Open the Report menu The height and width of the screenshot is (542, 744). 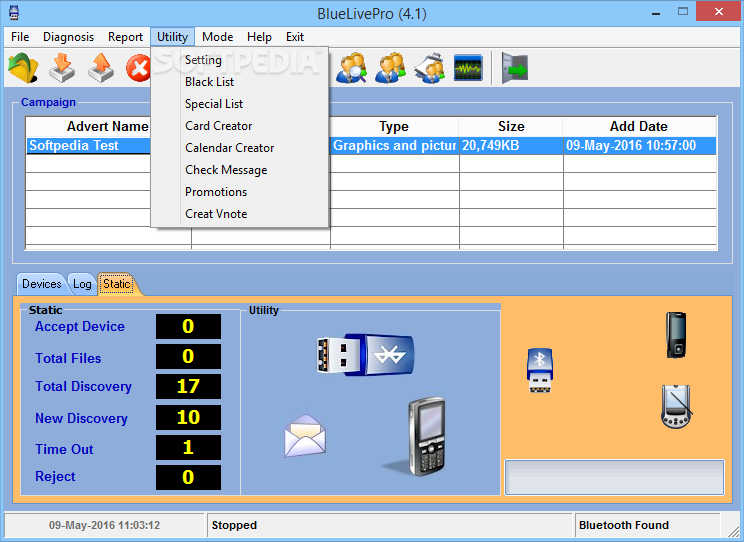125,37
